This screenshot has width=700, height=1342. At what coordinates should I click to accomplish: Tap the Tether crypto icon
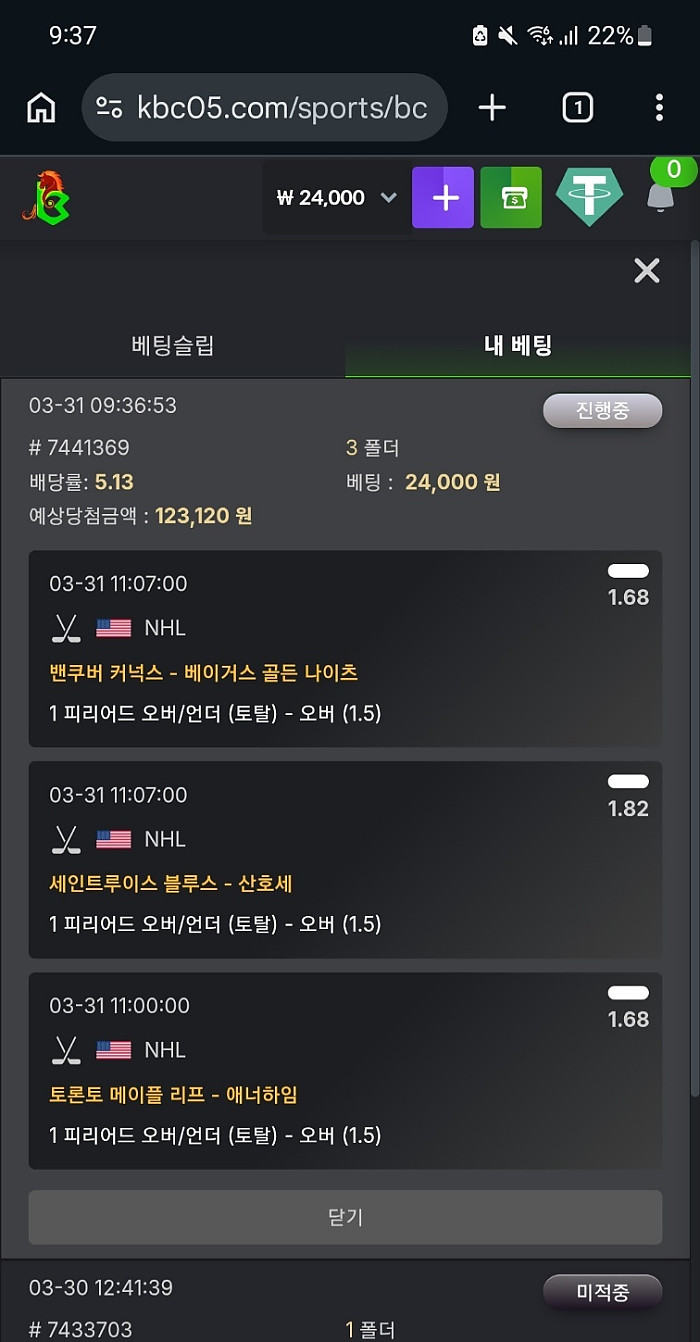[x=589, y=198]
